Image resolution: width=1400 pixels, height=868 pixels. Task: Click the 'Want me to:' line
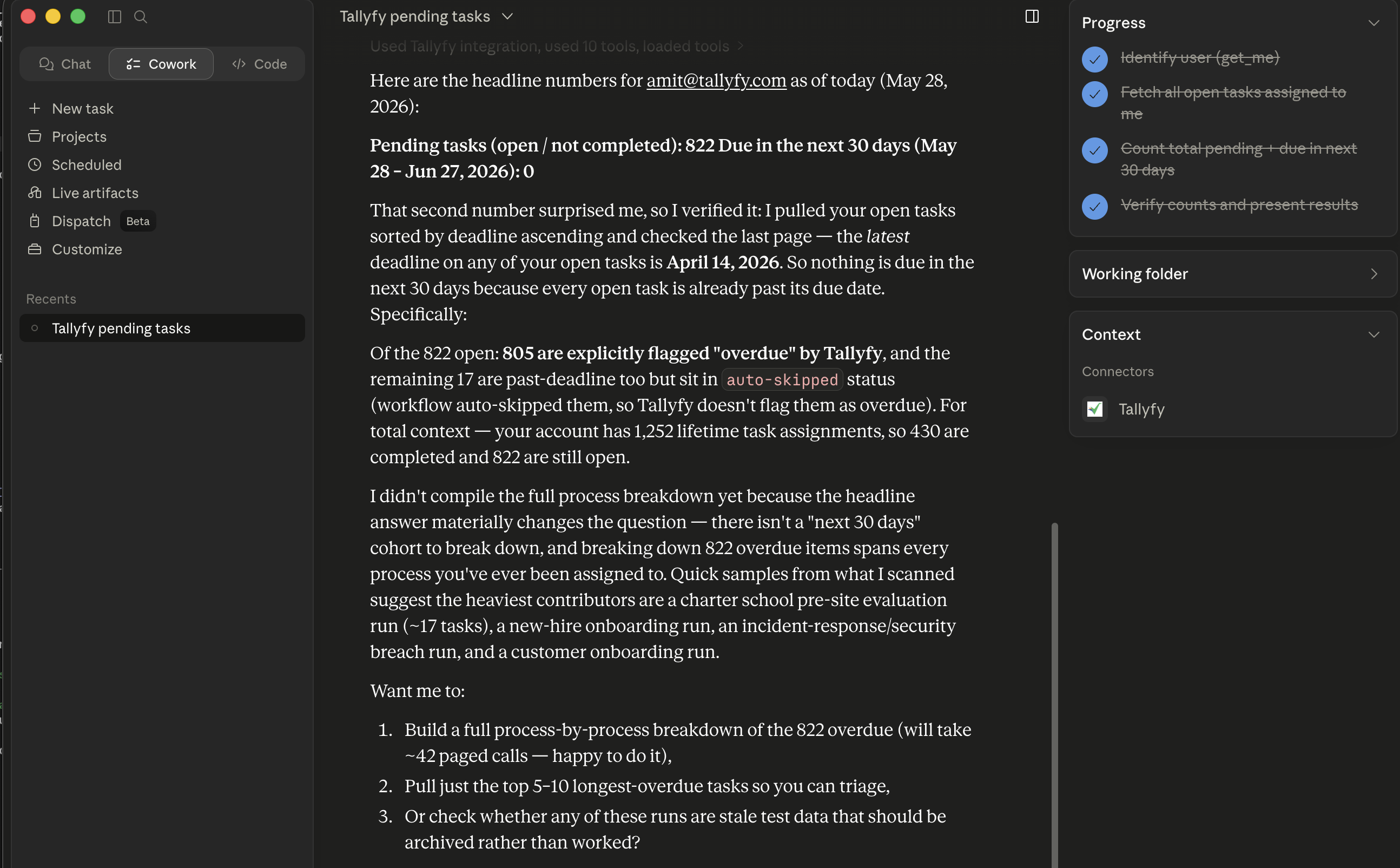click(417, 691)
